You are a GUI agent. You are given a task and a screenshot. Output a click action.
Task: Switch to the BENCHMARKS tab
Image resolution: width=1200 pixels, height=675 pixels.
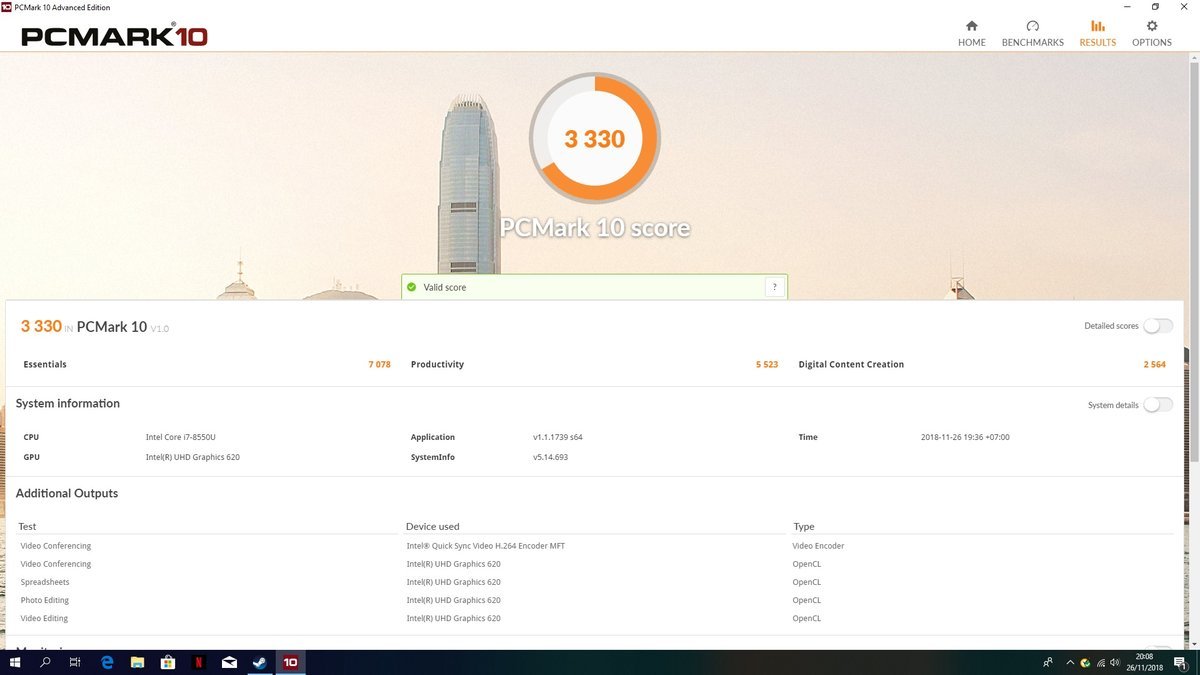[1032, 33]
